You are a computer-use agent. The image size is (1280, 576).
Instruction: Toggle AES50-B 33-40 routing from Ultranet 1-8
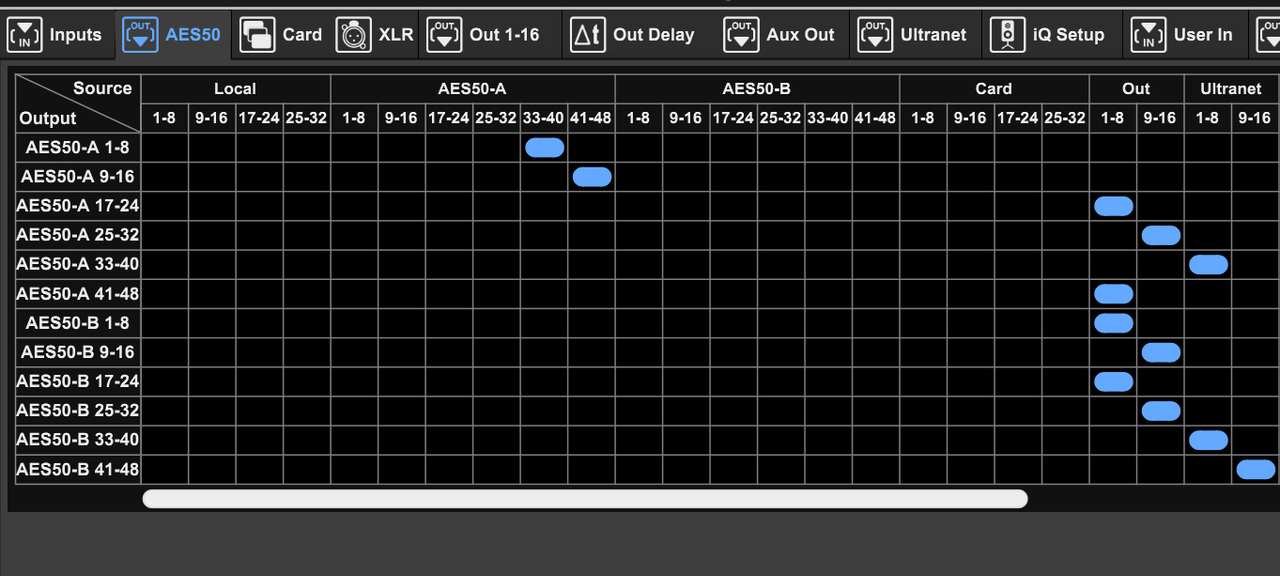1208,440
